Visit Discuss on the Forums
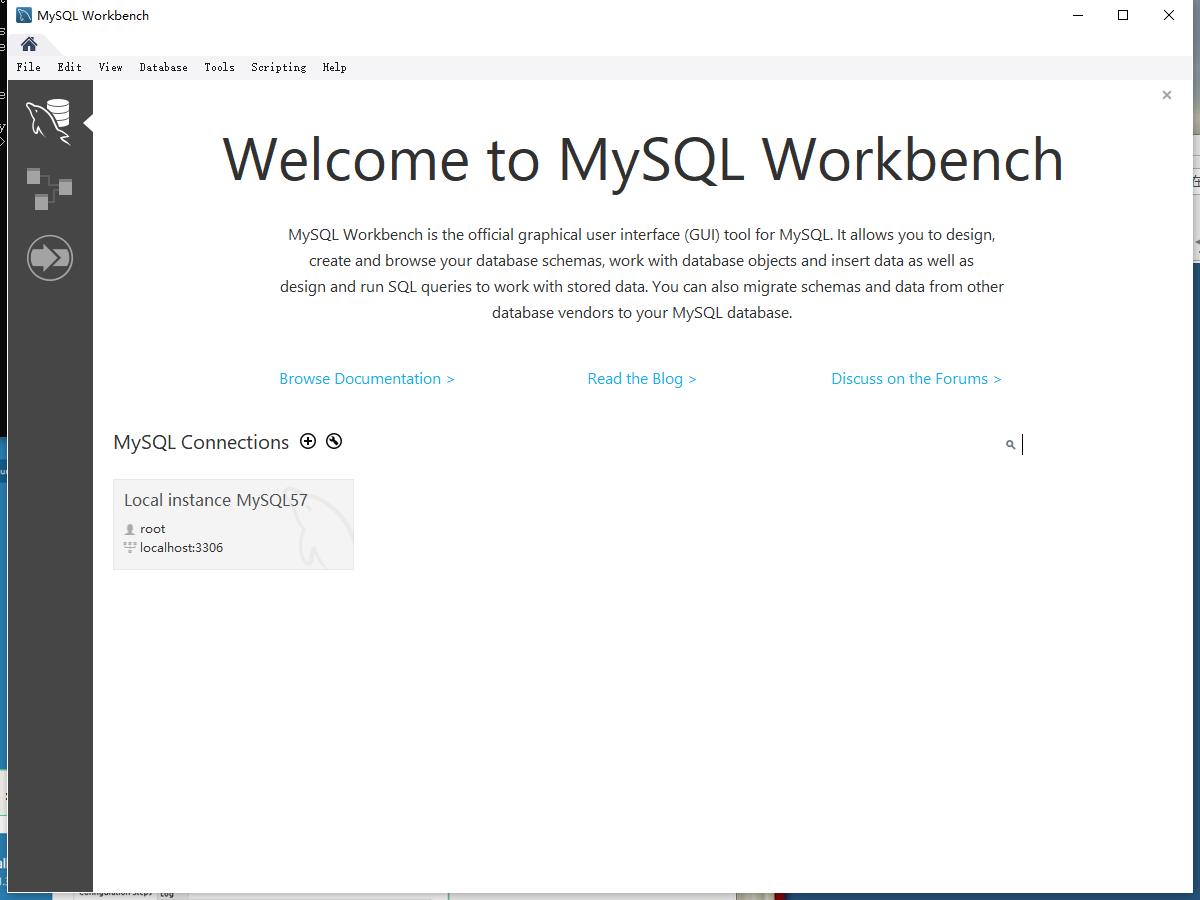Viewport: 1200px width, 900px height. click(916, 378)
